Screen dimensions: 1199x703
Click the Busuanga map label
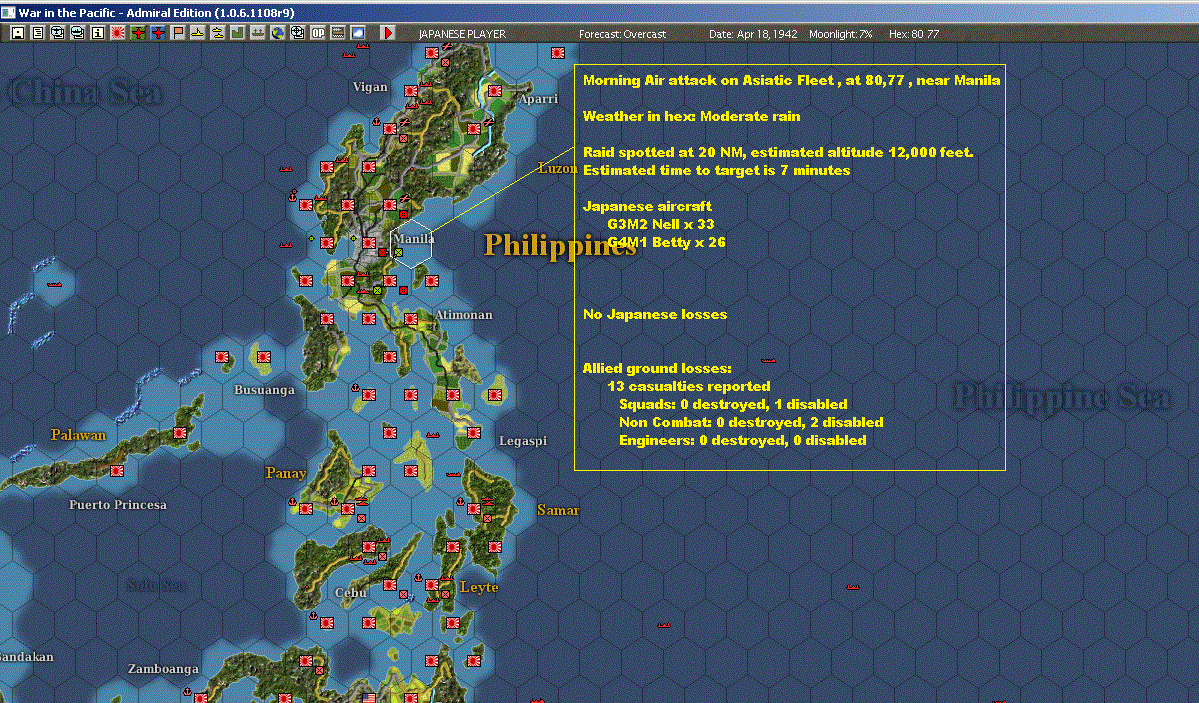[x=265, y=390]
